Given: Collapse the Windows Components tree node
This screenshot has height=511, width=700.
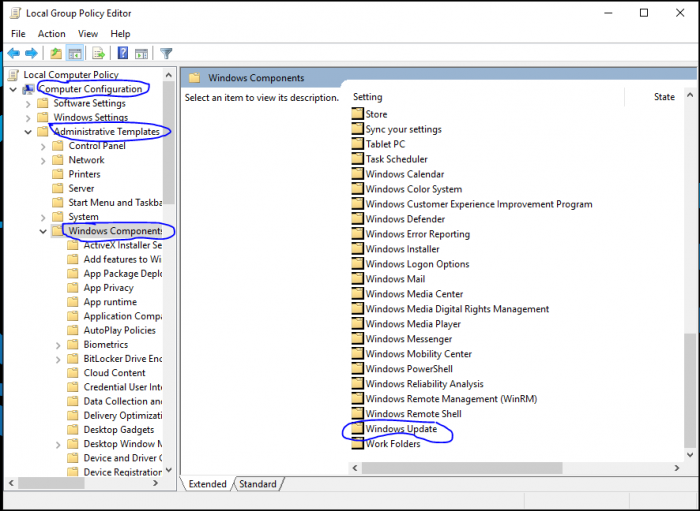Looking at the screenshot, I should (x=43, y=231).
